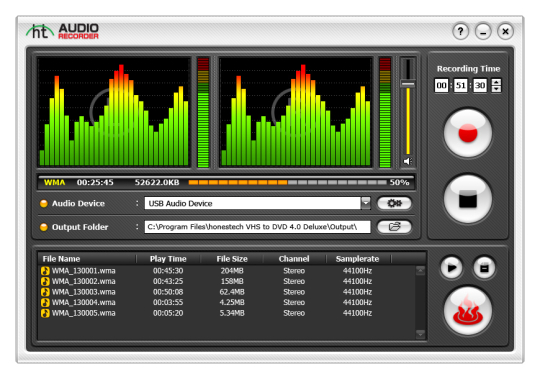The image size is (540, 379).
Task: Click the WMA format label
Action: point(54,182)
